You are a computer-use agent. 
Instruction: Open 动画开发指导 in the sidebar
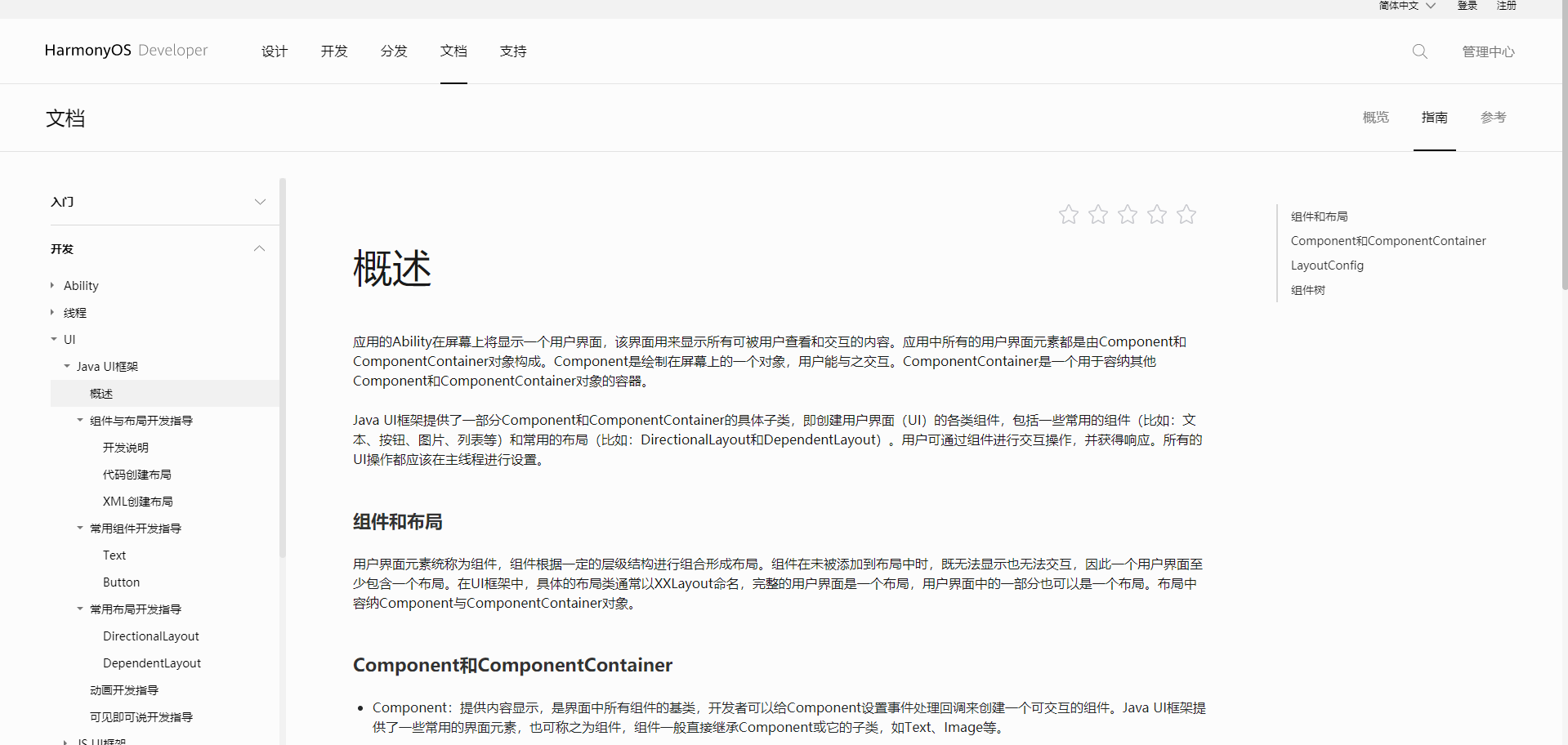tap(124, 689)
